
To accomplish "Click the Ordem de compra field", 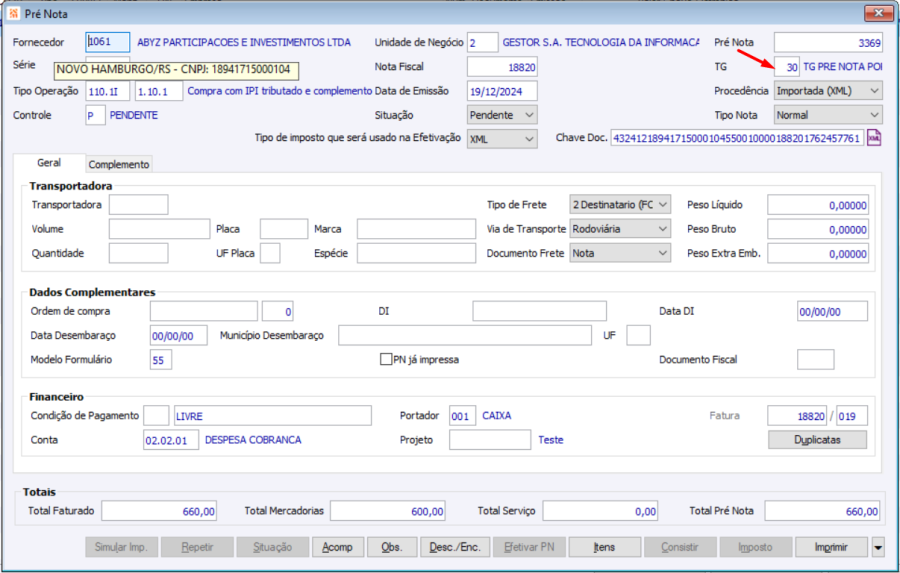I will 203,311.
